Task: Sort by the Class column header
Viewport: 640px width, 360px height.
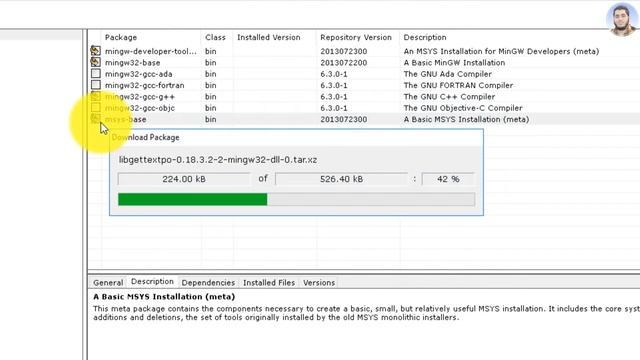Action: click(x=215, y=37)
